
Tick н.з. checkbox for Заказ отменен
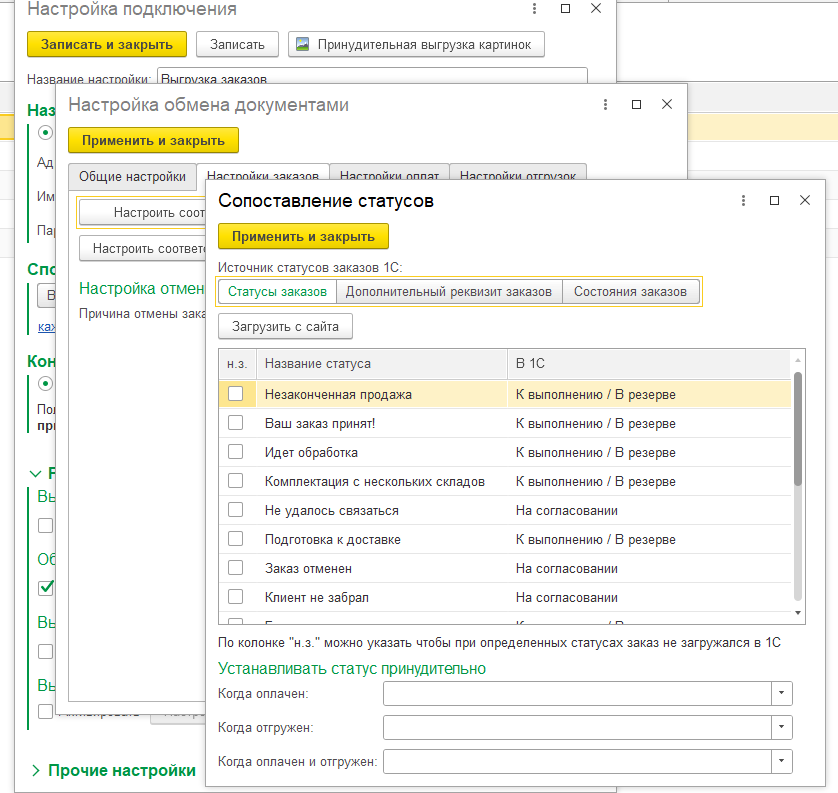pyautogui.click(x=236, y=567)
